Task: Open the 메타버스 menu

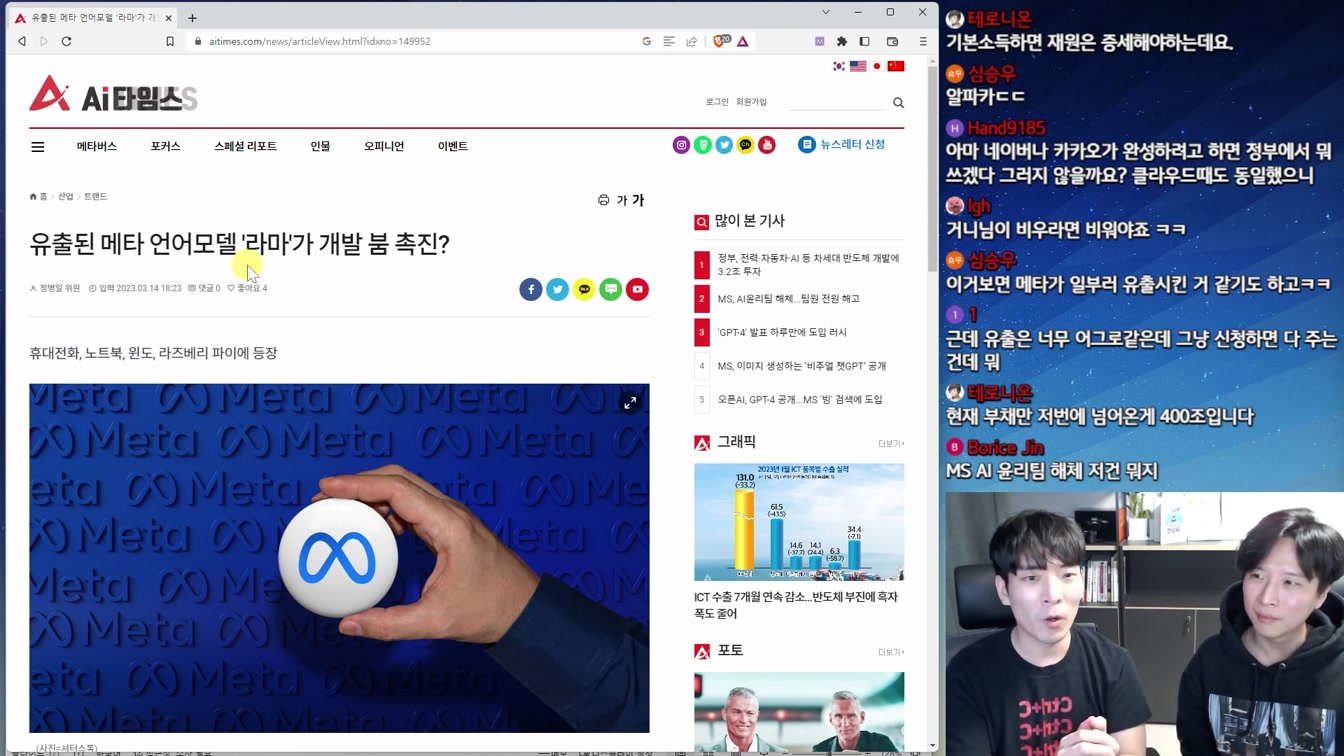Action: (97, 147)
